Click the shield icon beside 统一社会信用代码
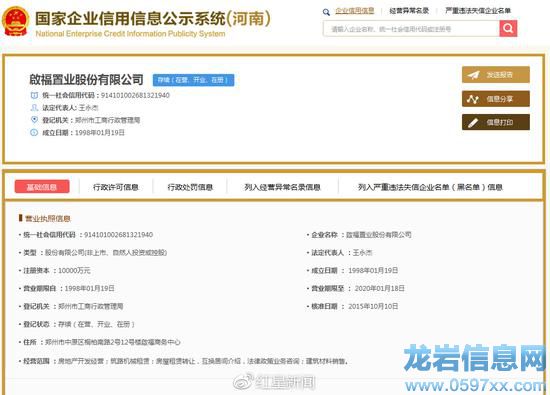This screenshot has width=550, height=395. (x=34, y=95)
